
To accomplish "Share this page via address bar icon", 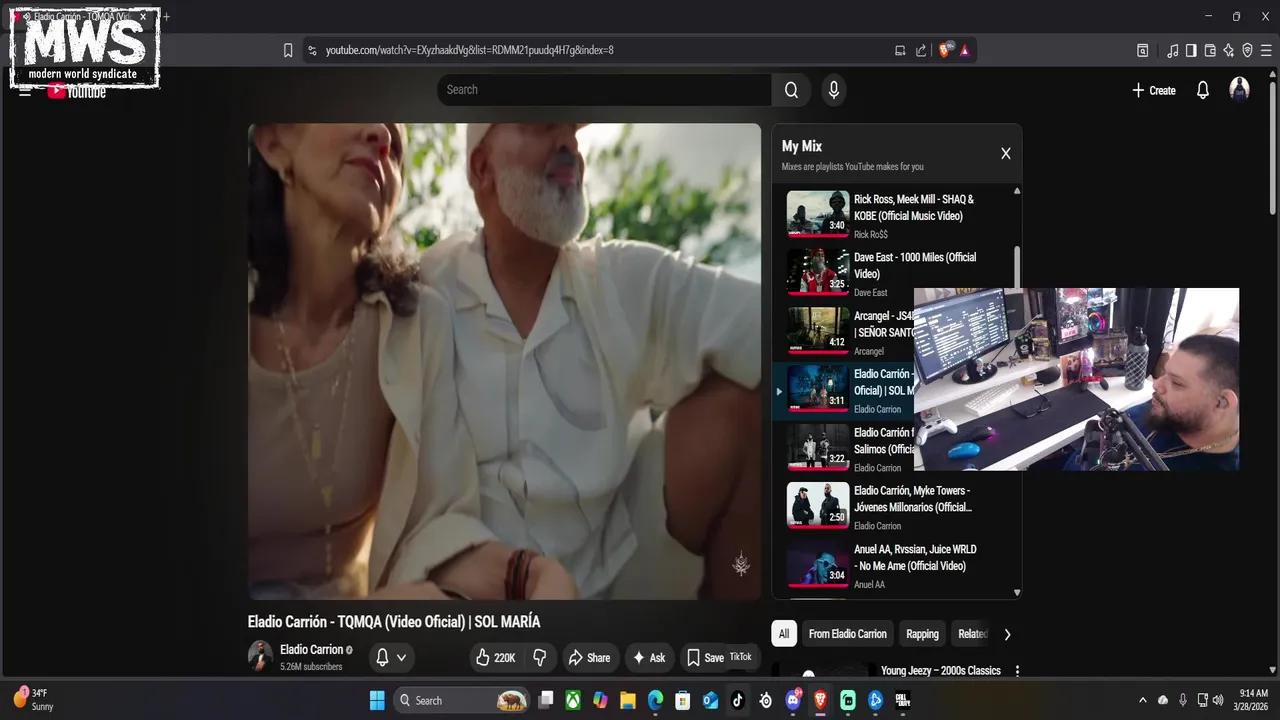I will point(921,50).
